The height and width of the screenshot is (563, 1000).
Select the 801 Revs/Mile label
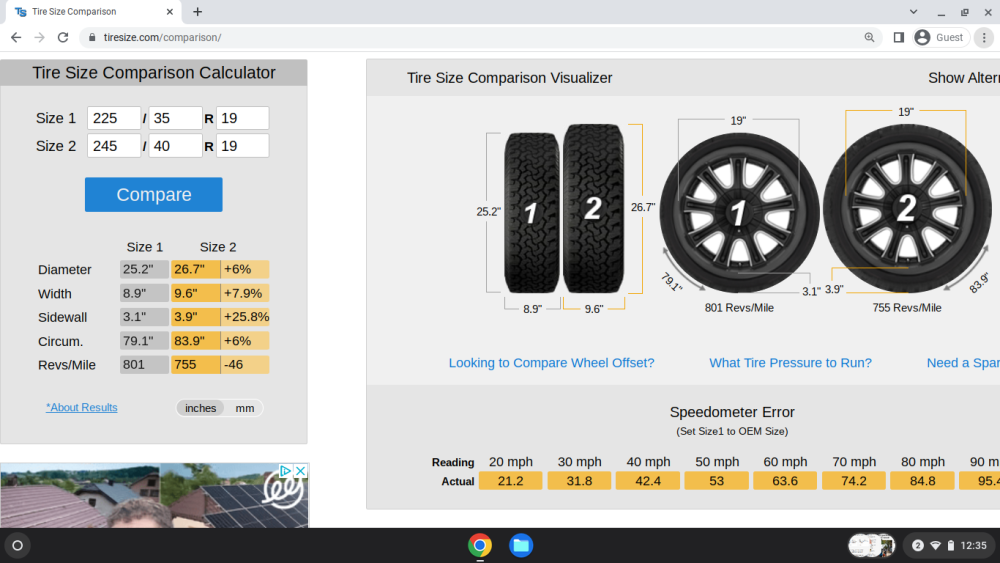(739, 308)
